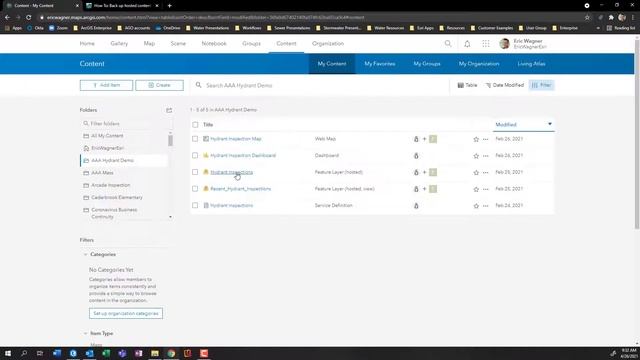
Task: Click the Windows Start button
Action: tap(8, 353)
